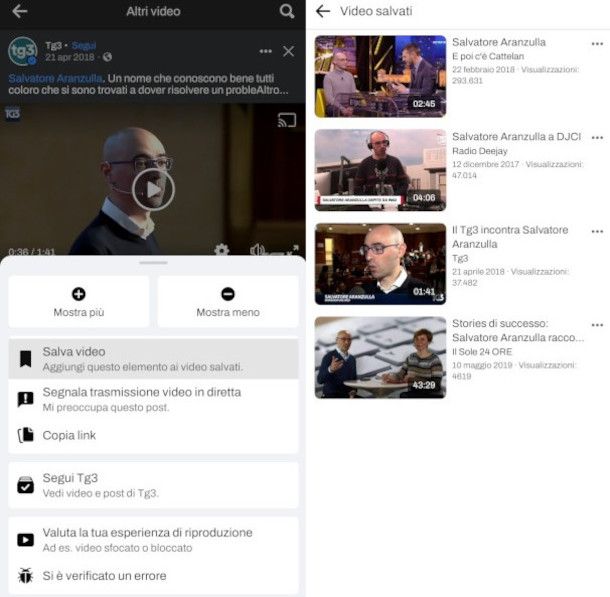
Task: Open options for Il Tg3 incontra video
Action: [597, 231]
